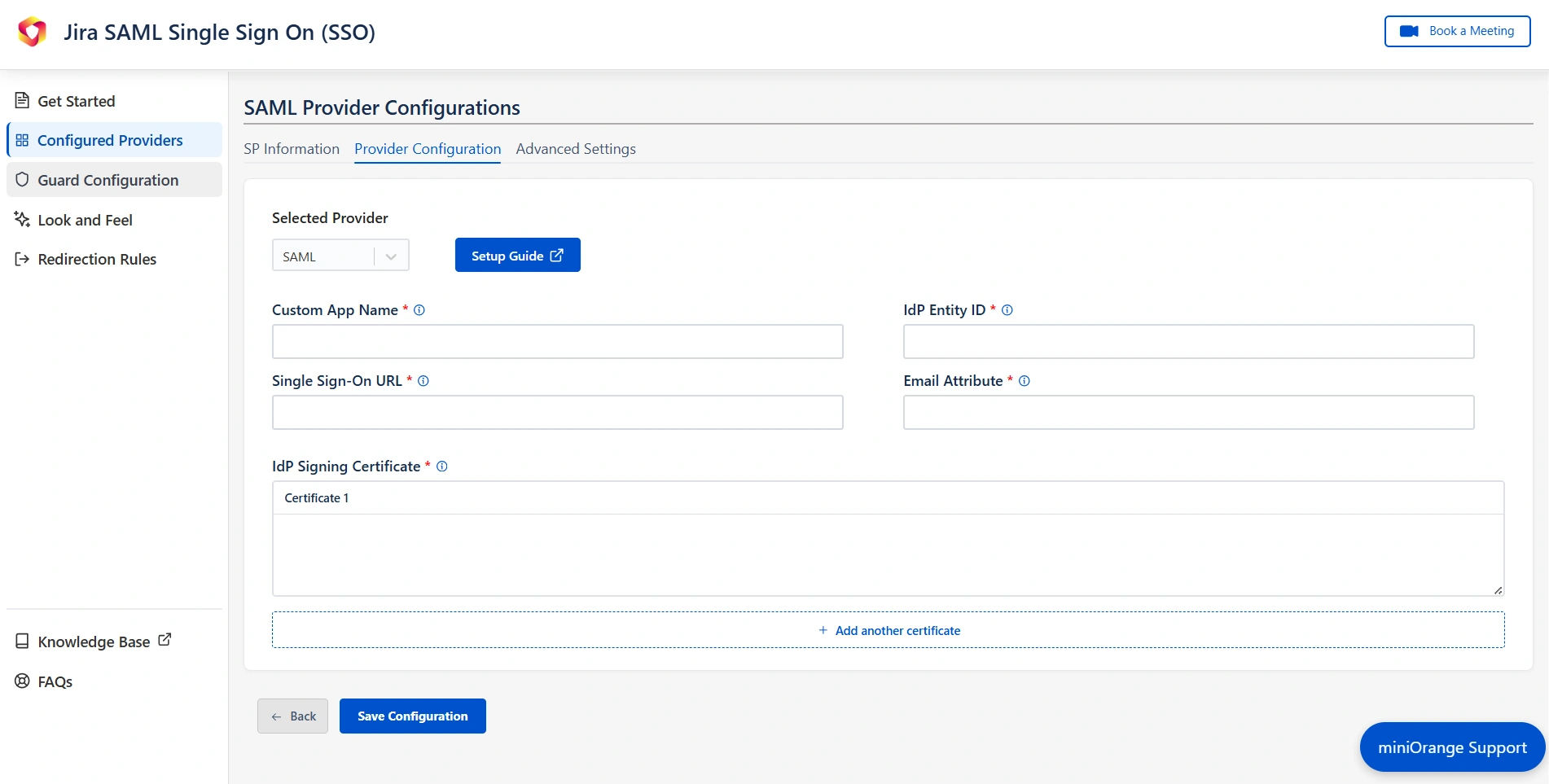Screen dimensions: 1549x784
Task: Click the chevron arrow of the provider dropdown
Action: (391, 256)
